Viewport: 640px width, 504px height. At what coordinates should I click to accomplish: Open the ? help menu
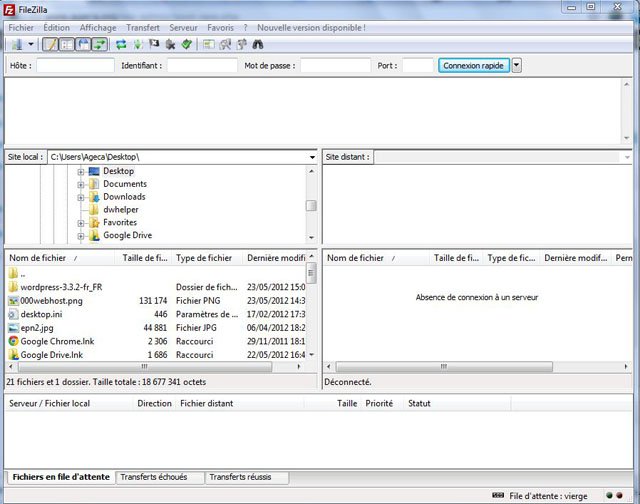(245, 28)
